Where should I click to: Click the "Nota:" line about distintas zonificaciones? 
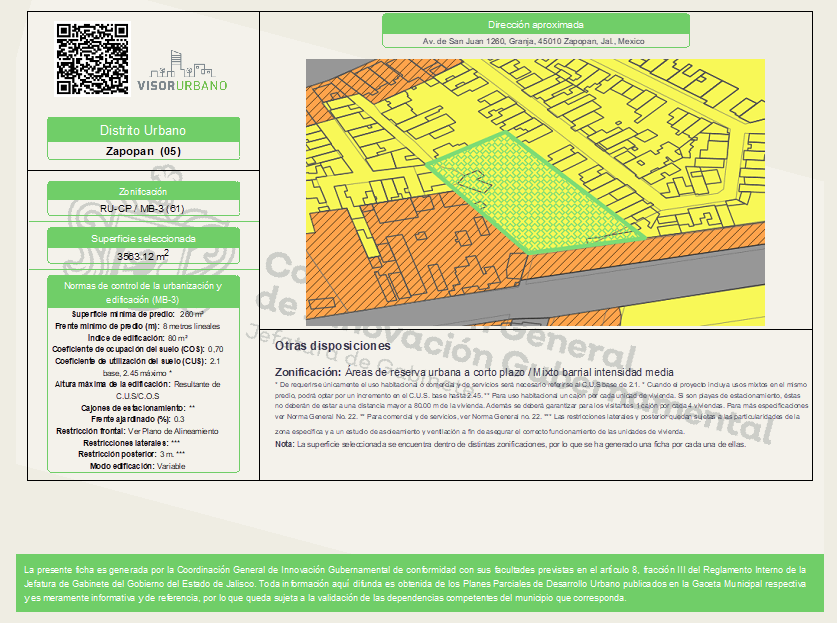tap(510, 444)
